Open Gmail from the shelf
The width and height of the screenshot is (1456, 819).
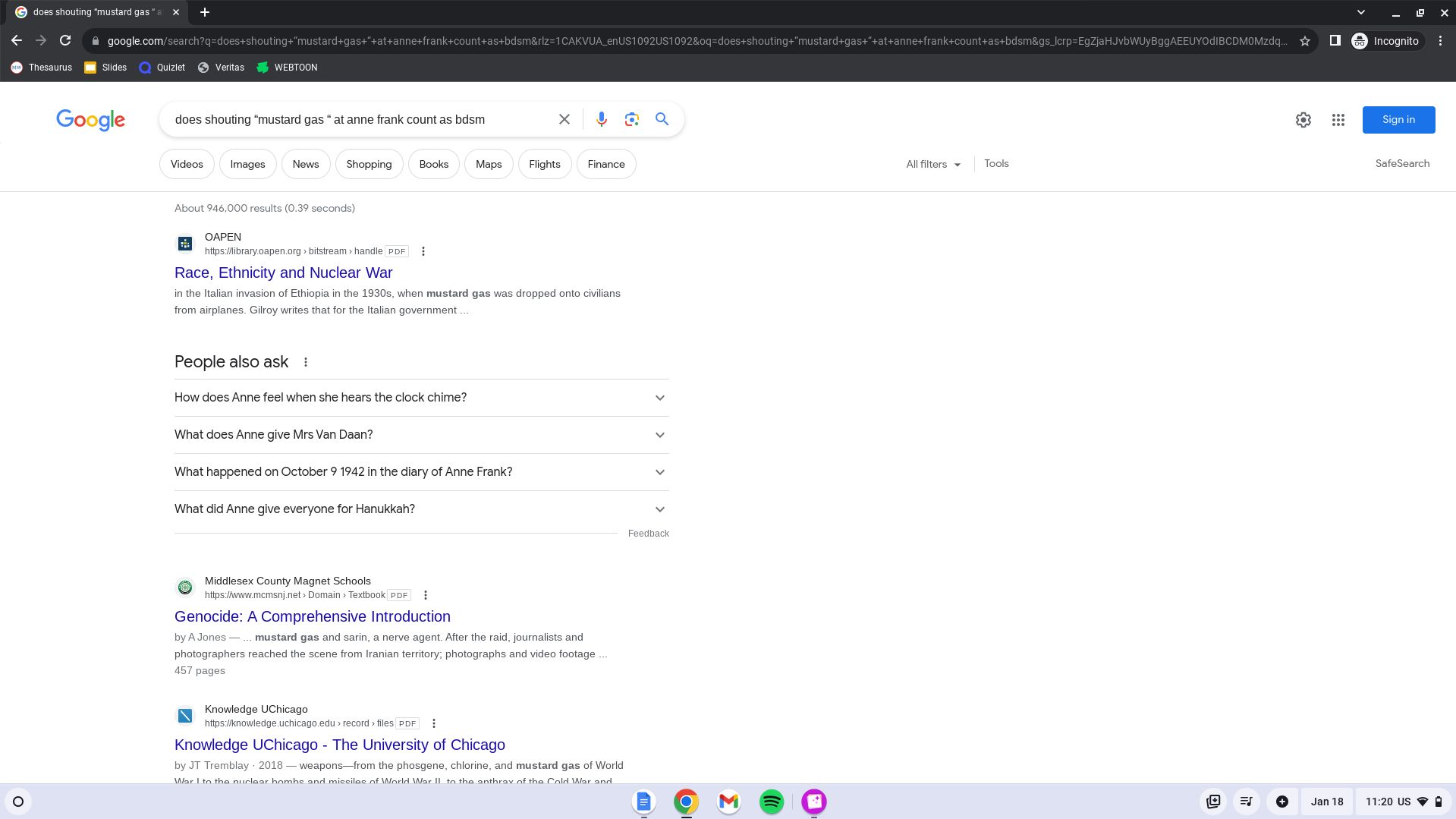728,802
